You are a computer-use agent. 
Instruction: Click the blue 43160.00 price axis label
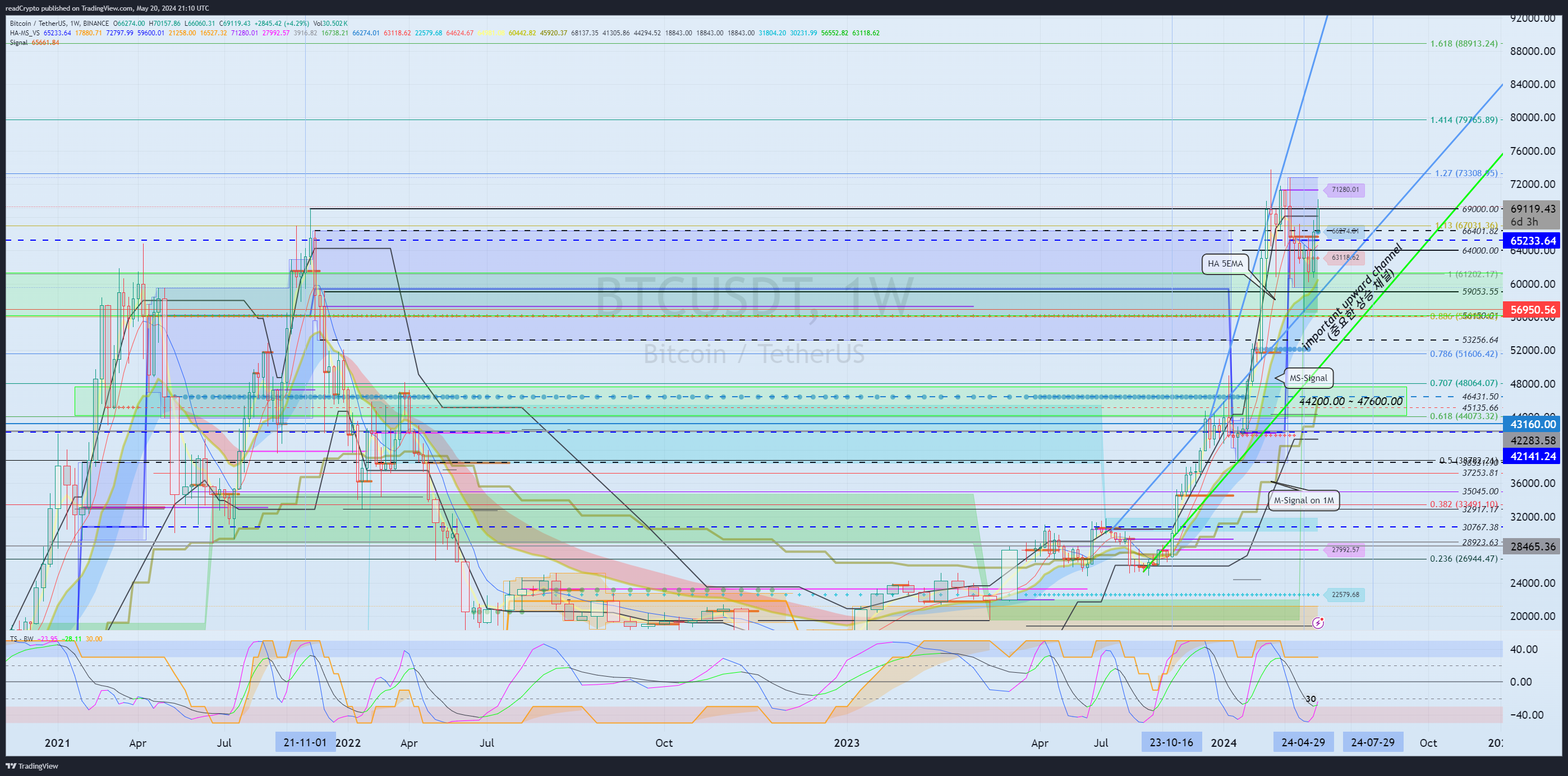coord(1532,424)
